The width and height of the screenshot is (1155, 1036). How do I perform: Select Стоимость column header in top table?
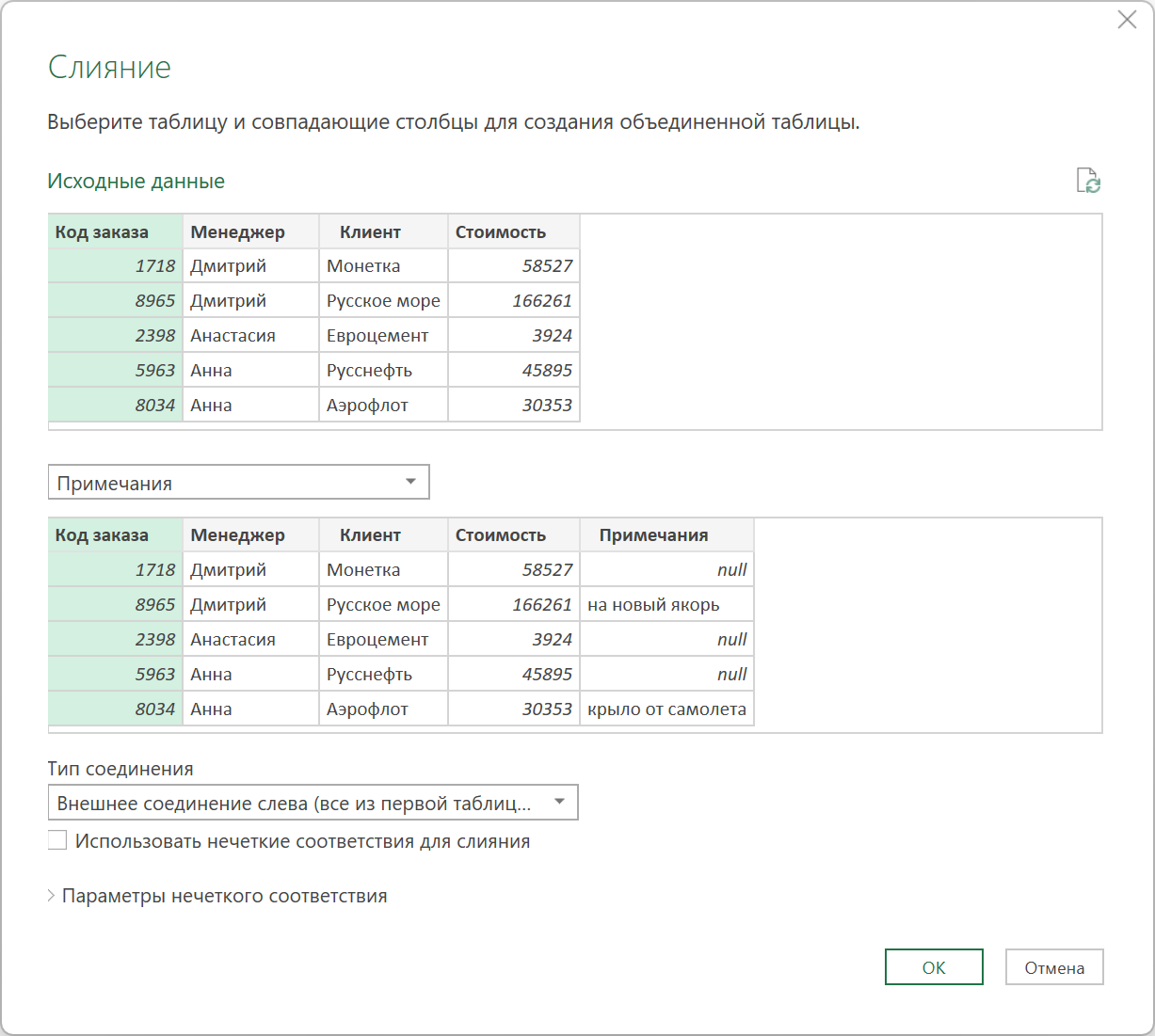tap(514, 231)
